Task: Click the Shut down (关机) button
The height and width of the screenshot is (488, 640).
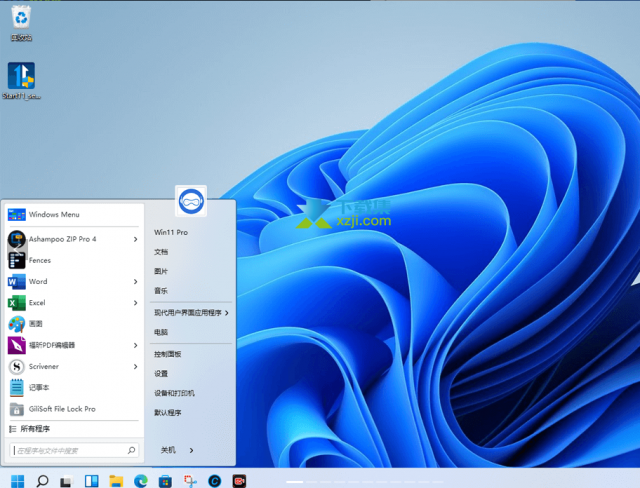Action: click(168, 450)
